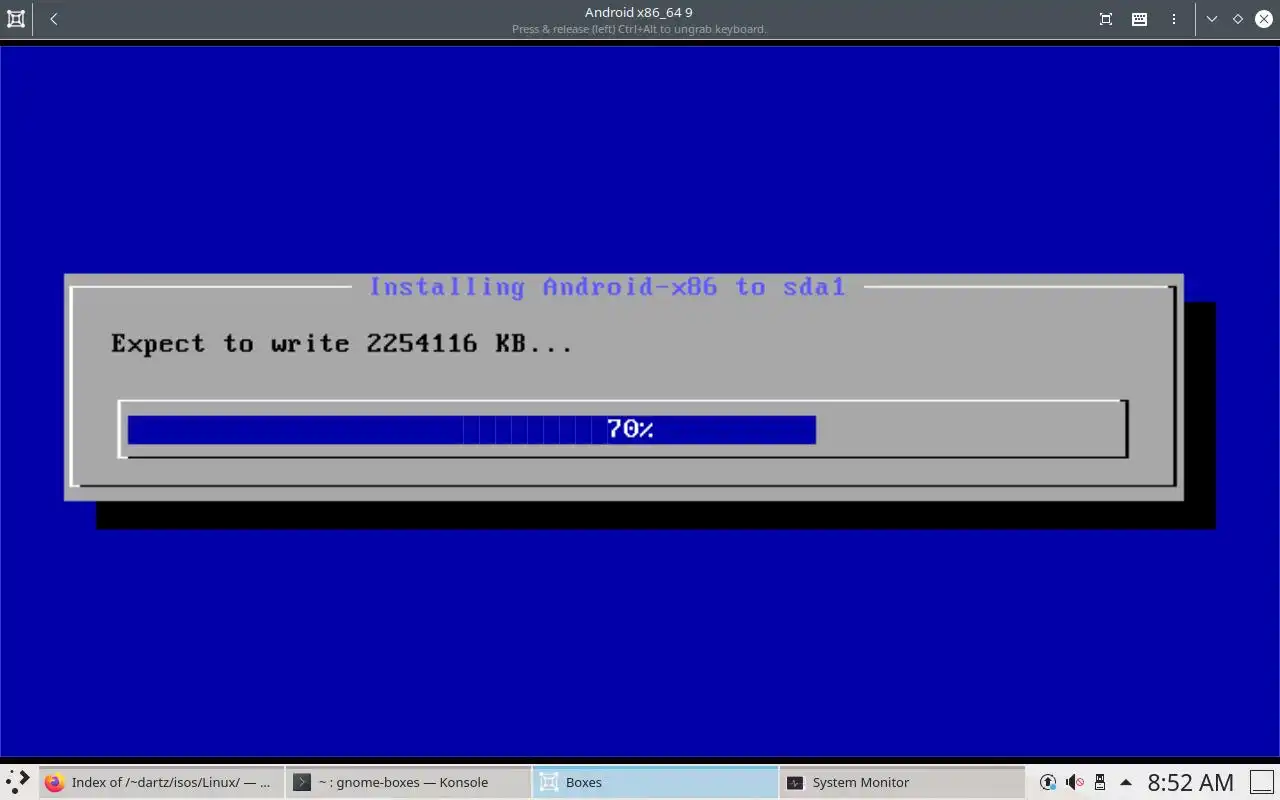Screen dimensions: 1280x800
Task: Open the keyboard shortcuts sender icon
Action: pyautogui.click(x=1139, y=19)
